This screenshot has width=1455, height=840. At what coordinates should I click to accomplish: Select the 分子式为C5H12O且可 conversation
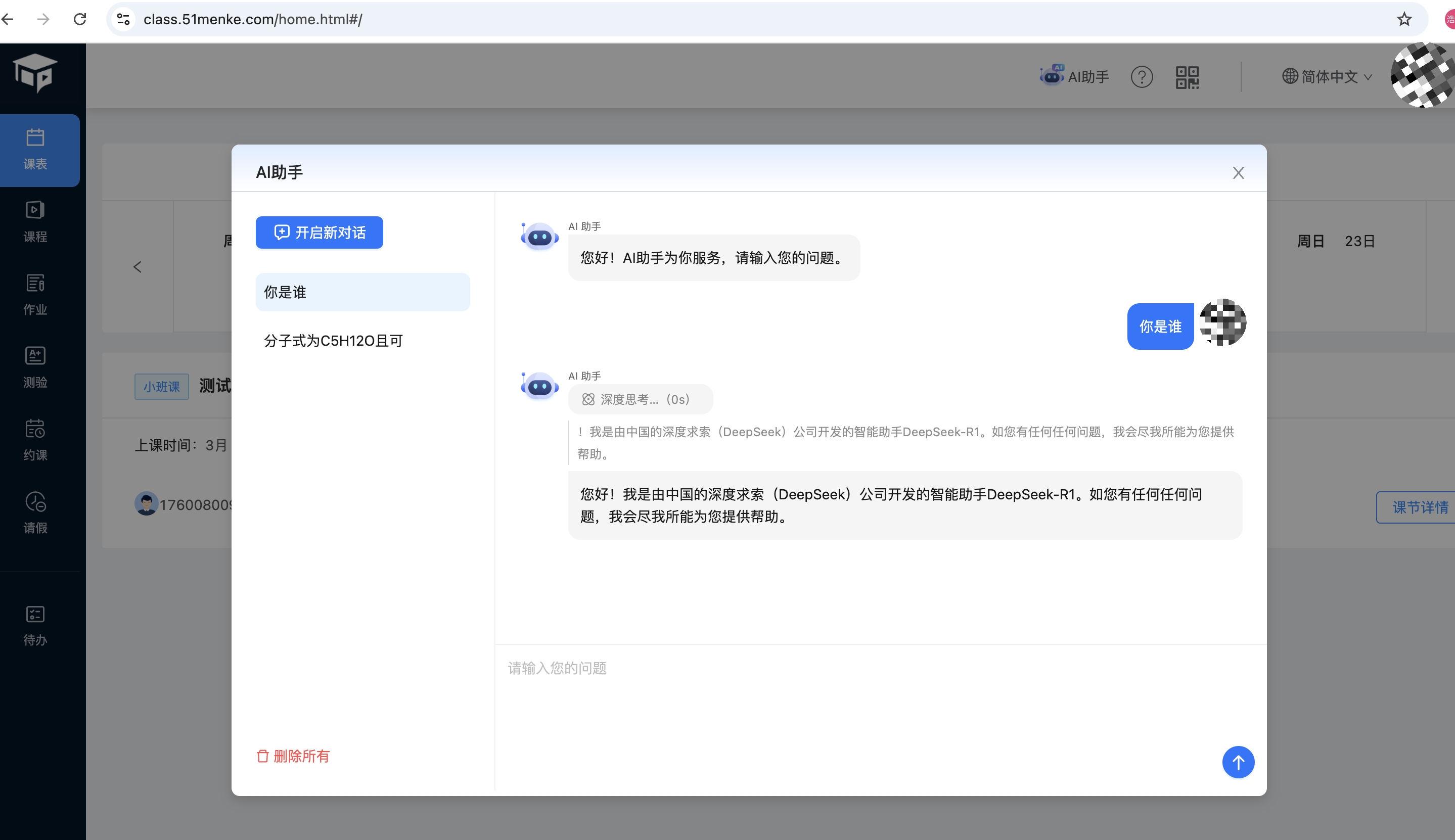click(362, 340)
